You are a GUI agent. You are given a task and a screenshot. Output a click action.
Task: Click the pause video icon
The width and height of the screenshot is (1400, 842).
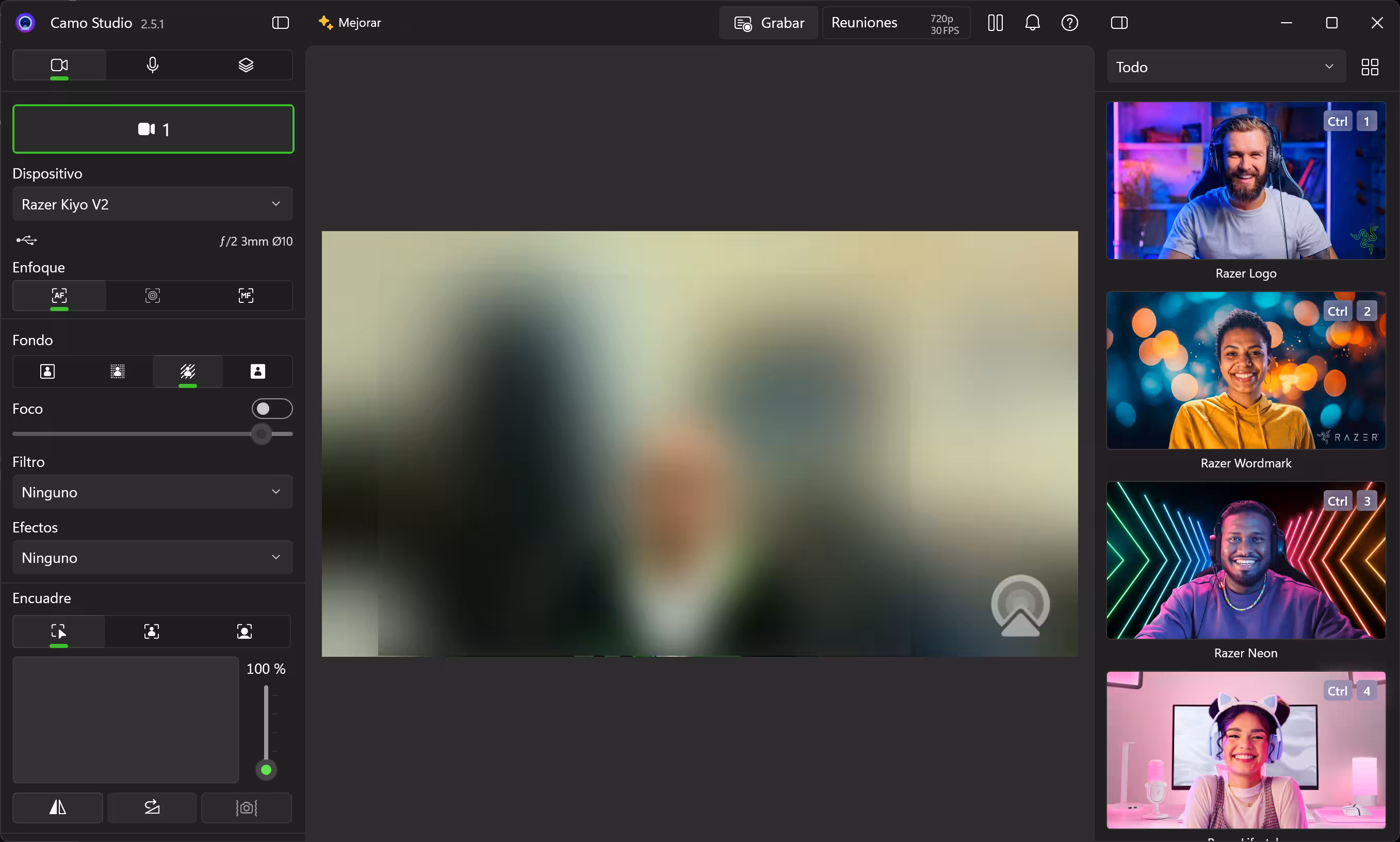point(995,23)
